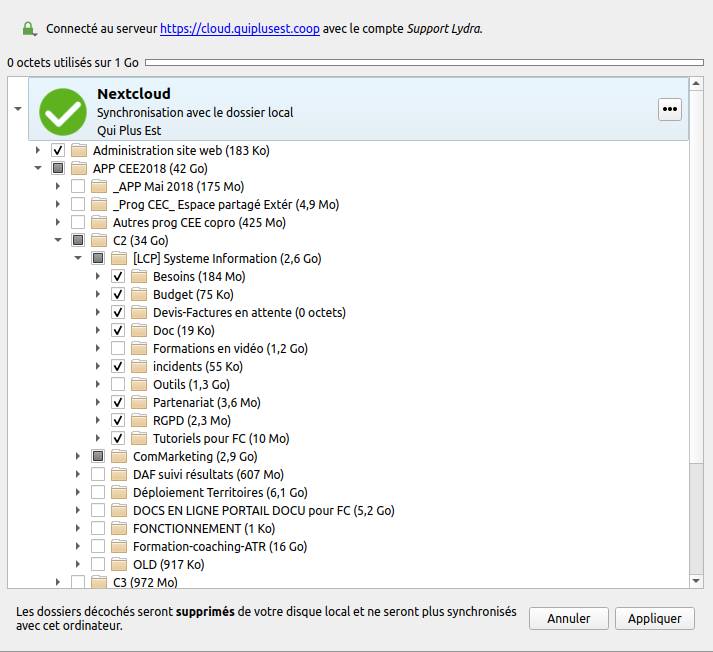Click the folder icon of DAF suivi résultats

(119, 474)
